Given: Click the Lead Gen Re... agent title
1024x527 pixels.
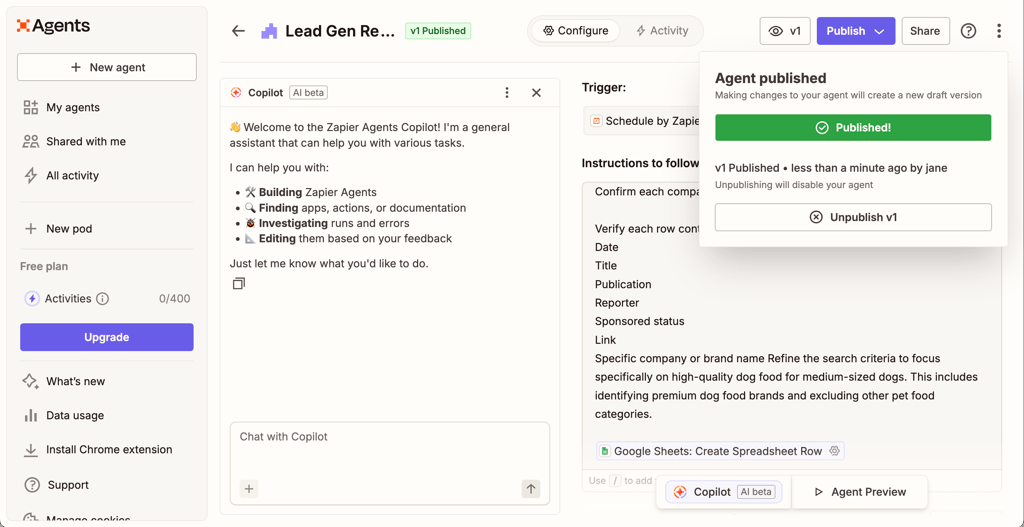Looking at the screenshot, I should [x=340, y=31].
